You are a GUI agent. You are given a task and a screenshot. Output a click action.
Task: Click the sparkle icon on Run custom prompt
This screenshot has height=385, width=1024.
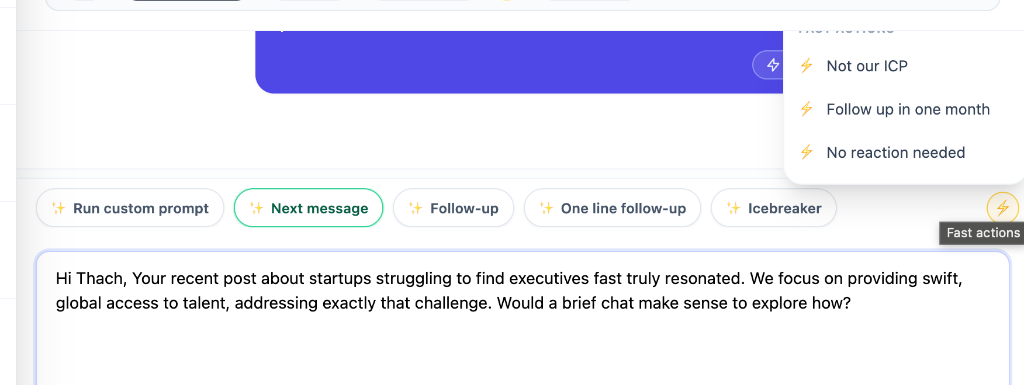[59, 208]
